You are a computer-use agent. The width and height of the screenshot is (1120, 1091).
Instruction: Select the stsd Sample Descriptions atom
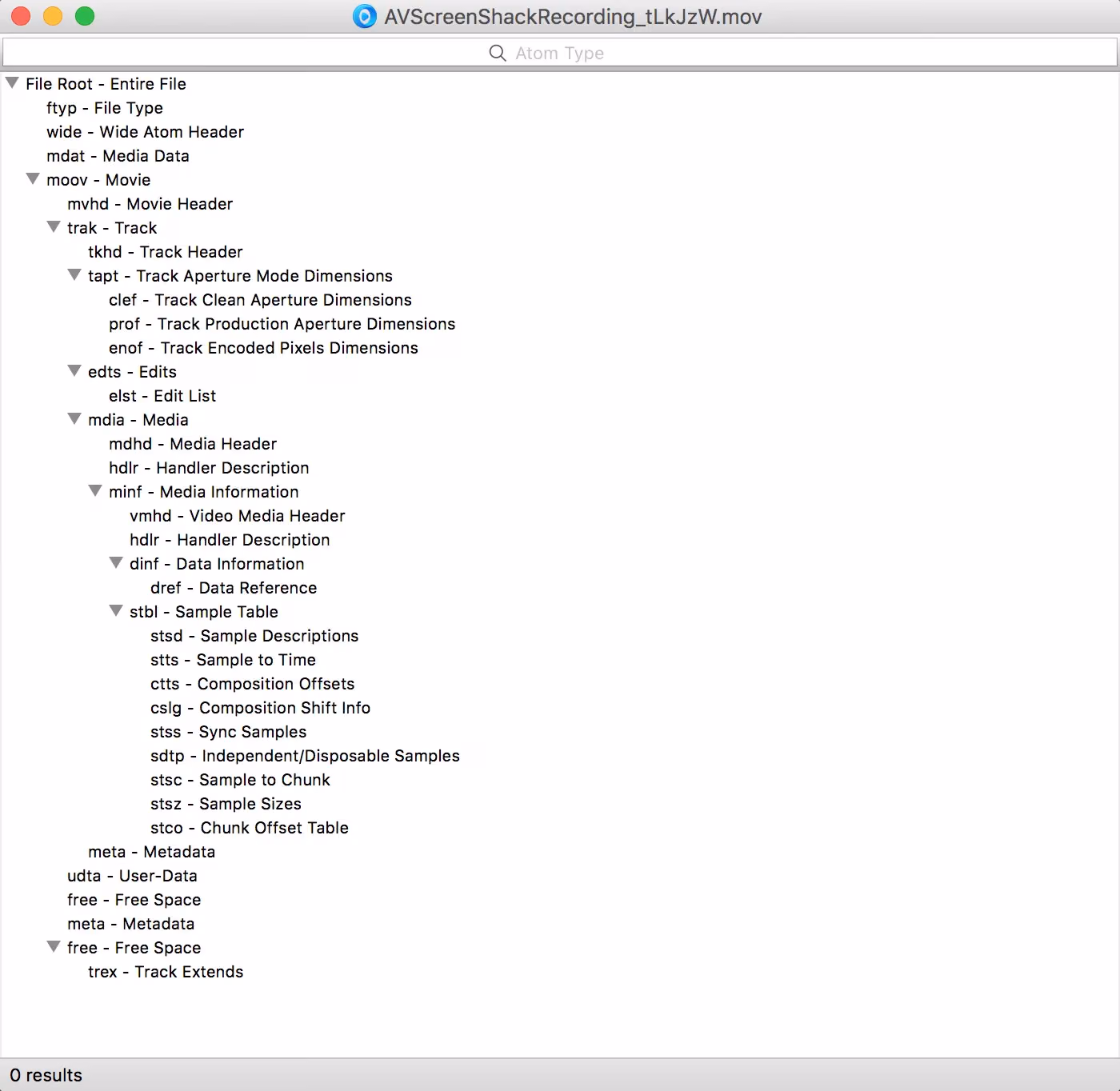coord(254,636)
